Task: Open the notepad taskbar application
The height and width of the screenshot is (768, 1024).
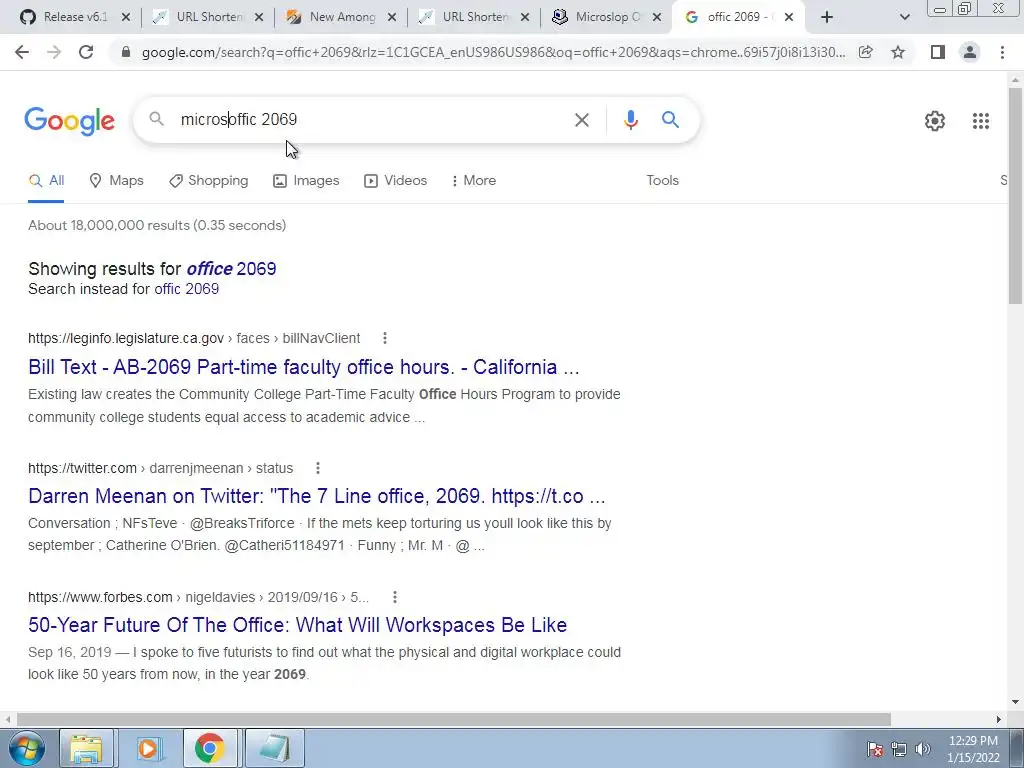Action: pos(274,748)
